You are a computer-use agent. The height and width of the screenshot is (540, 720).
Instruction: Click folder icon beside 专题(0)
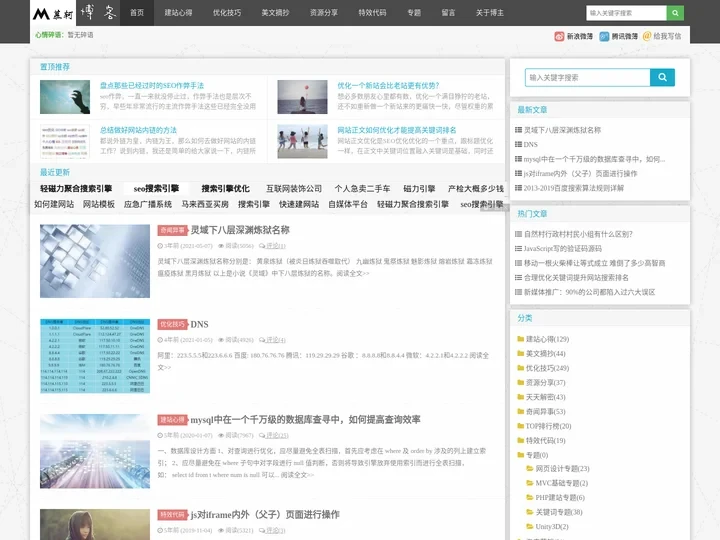pos(520,455)
